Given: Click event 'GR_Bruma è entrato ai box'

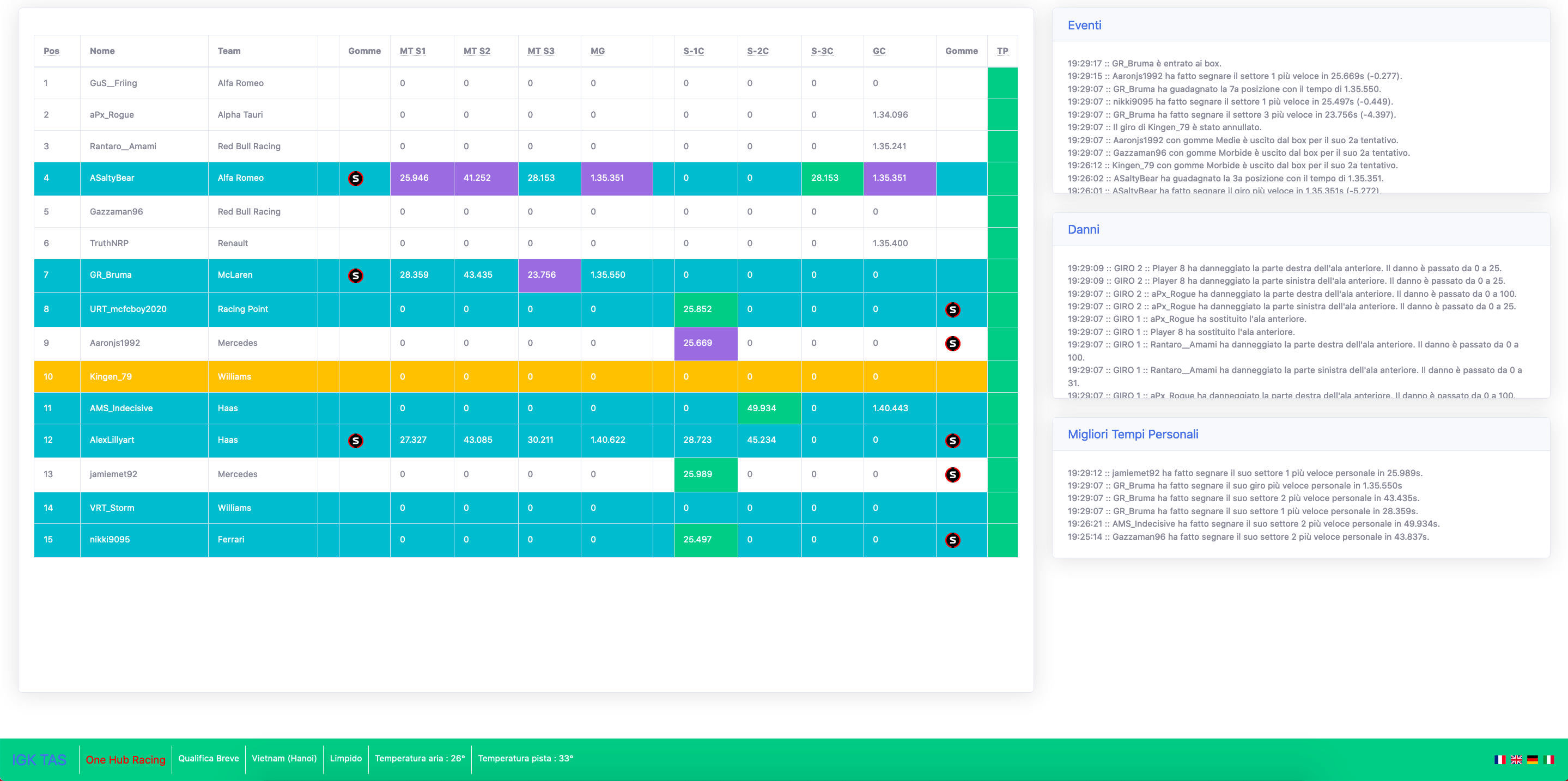Looking at the screenshot, I should (x=1144, y=63).
